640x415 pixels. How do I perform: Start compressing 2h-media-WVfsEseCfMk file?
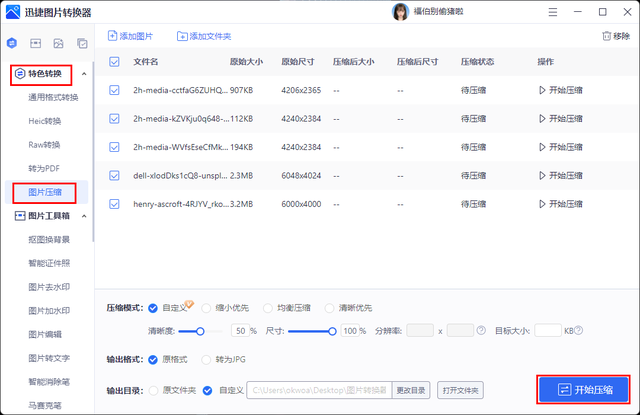[x=560, y=147]
